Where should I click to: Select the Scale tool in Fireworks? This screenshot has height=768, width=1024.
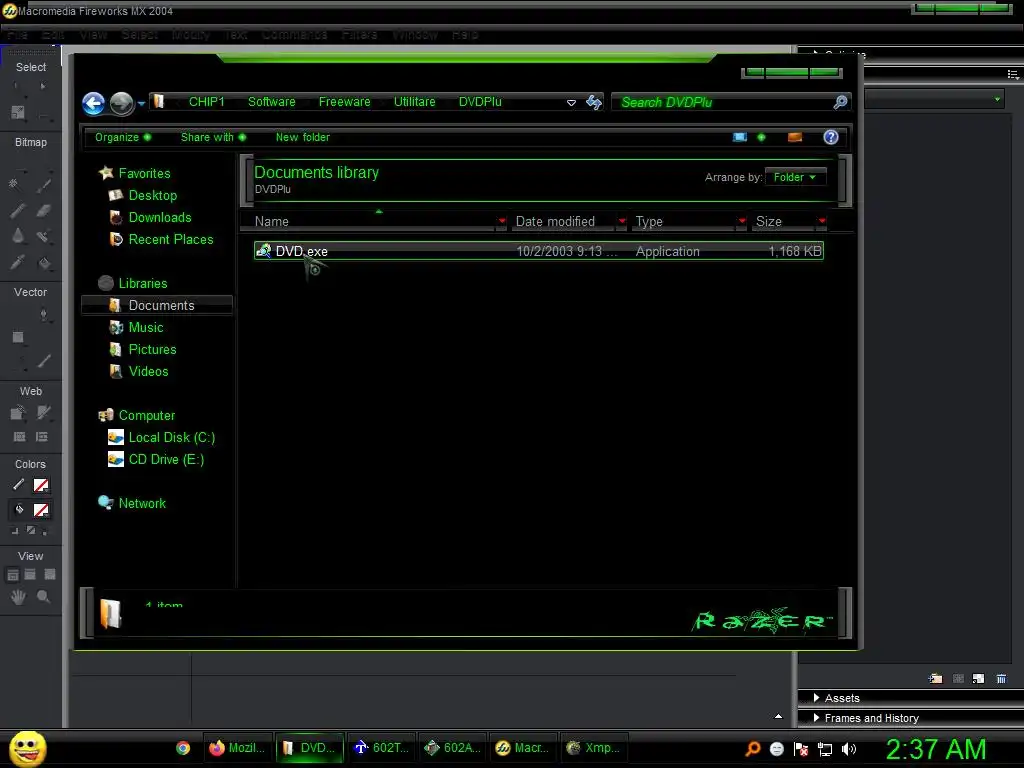tap(18, 112)
